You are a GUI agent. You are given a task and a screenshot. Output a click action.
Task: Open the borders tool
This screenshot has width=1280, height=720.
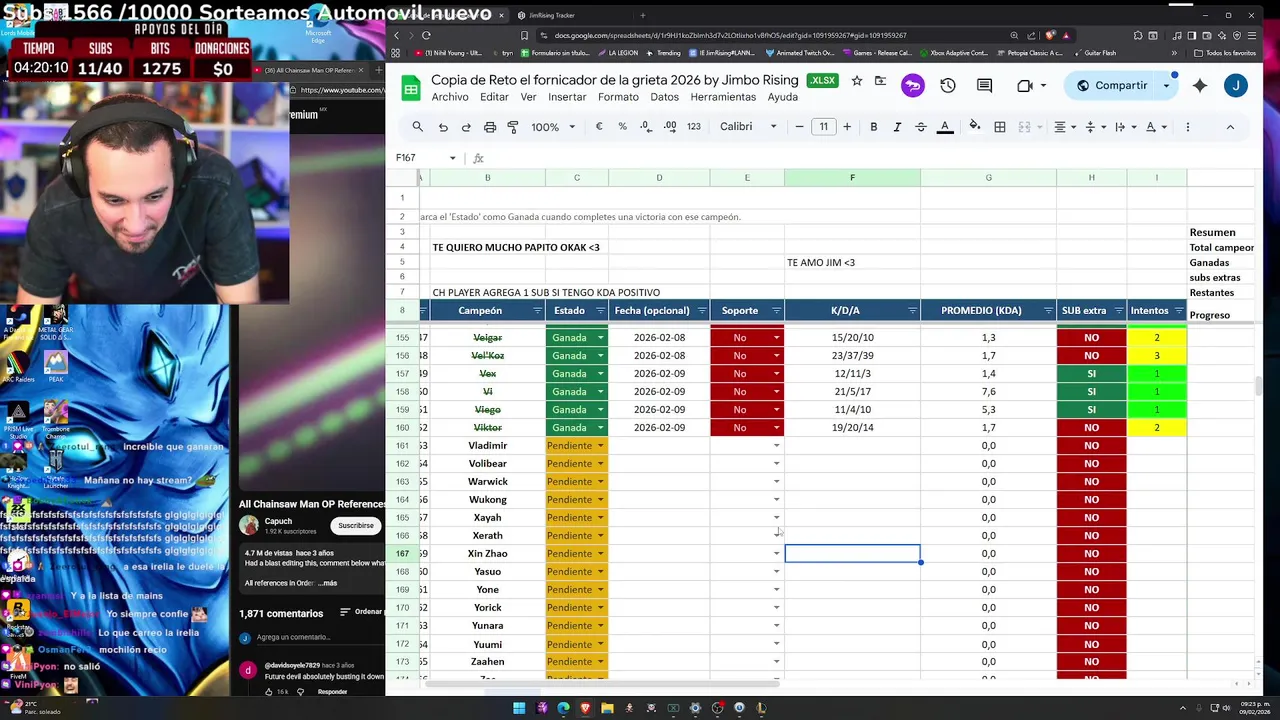pos(1000,127)
